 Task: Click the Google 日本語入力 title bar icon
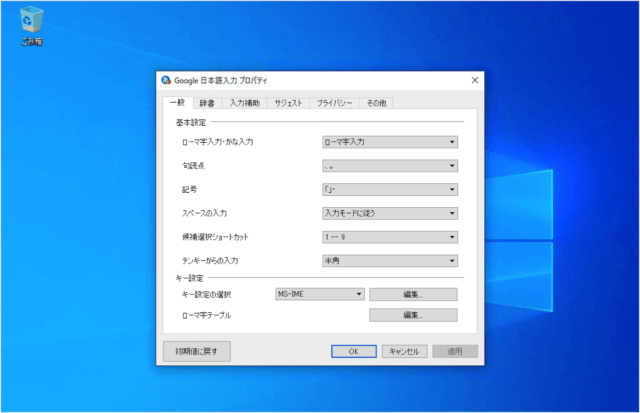pyautogui.click(x=166, y=80)
